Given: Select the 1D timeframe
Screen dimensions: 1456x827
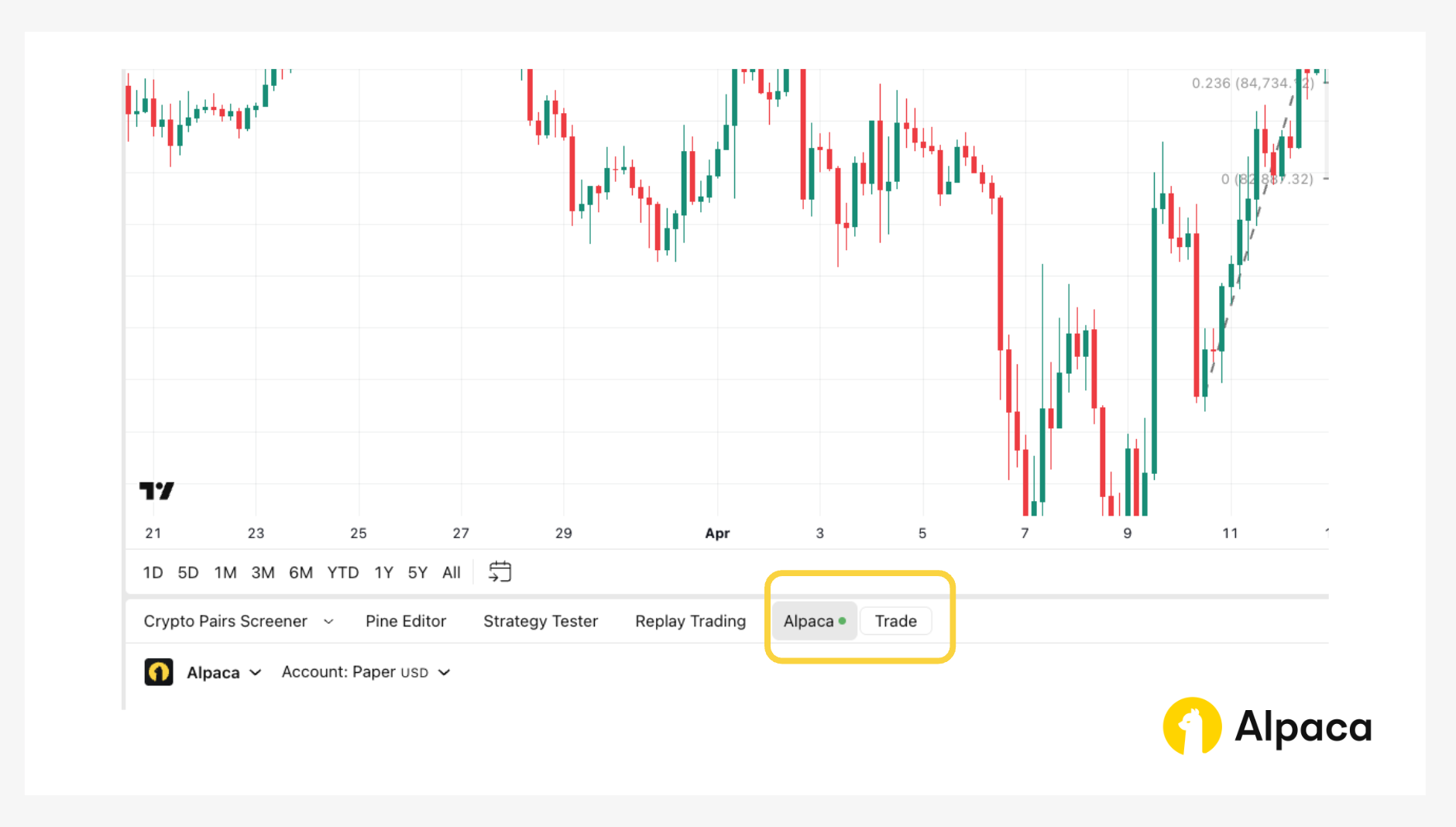Looking at the screenshot, I should point(153,572).
